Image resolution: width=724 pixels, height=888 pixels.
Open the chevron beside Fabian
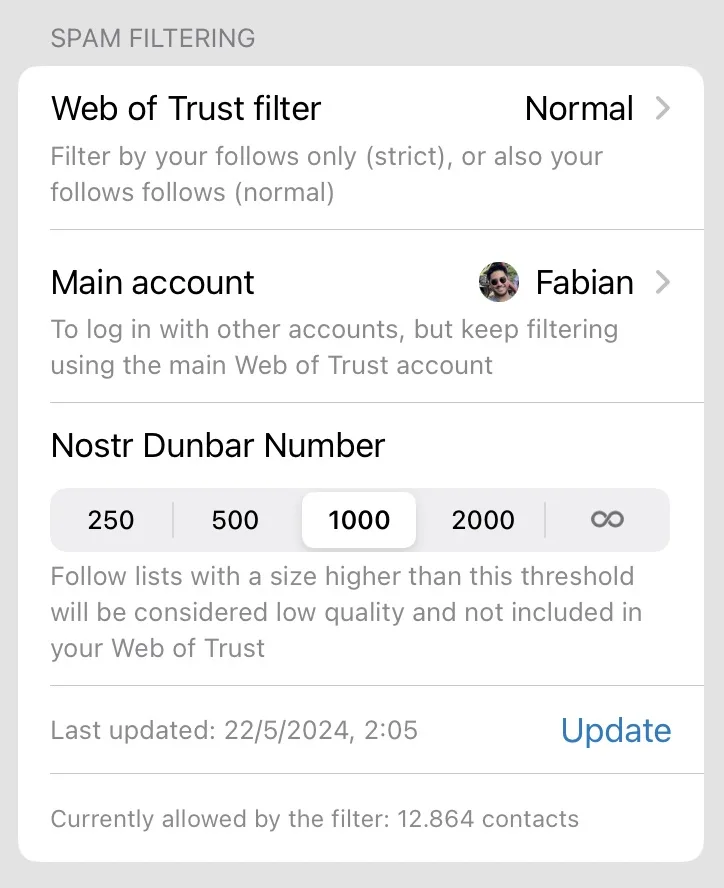coord(662,283)
